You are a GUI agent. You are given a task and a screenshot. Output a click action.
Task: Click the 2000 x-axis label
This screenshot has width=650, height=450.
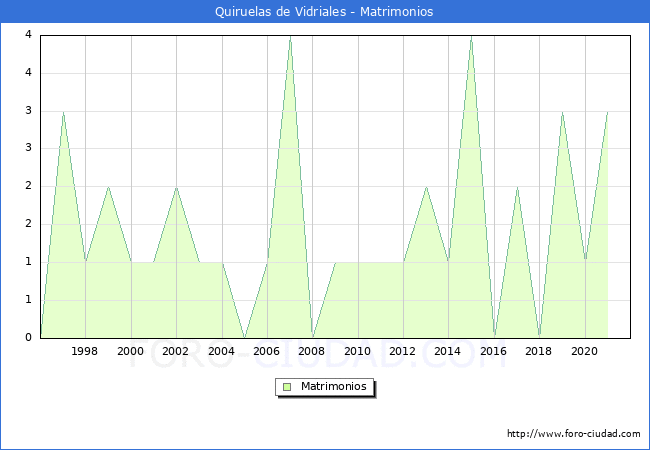click(130, 351)
